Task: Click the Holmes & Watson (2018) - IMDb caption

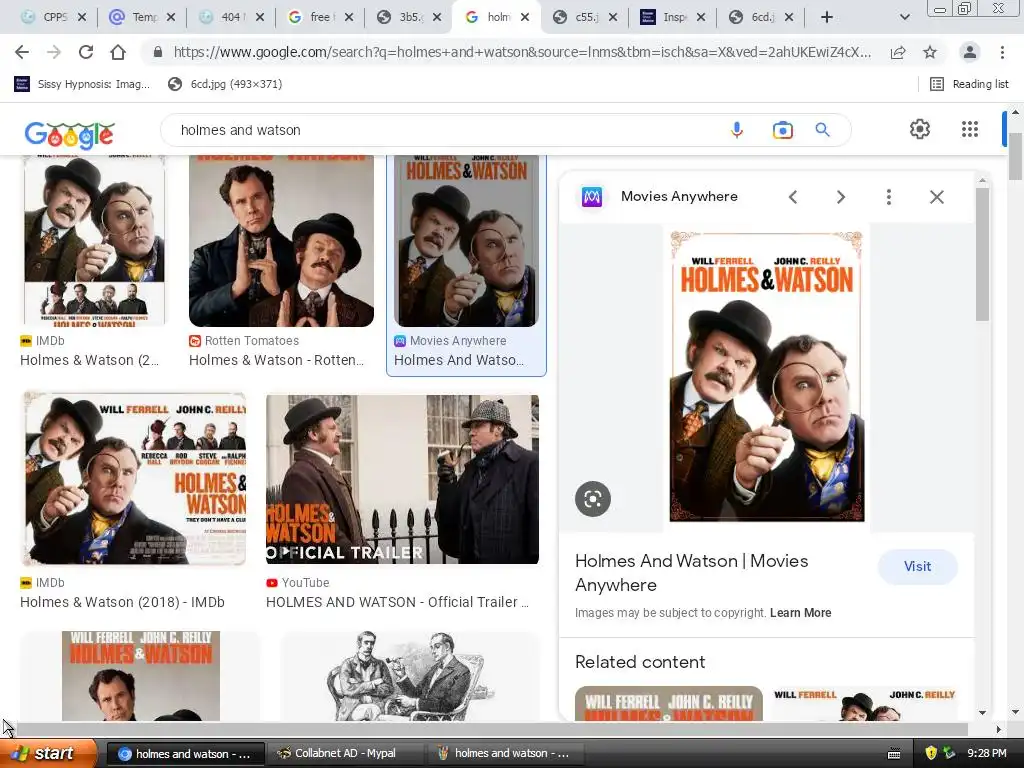Action: [x=122, y=602]
